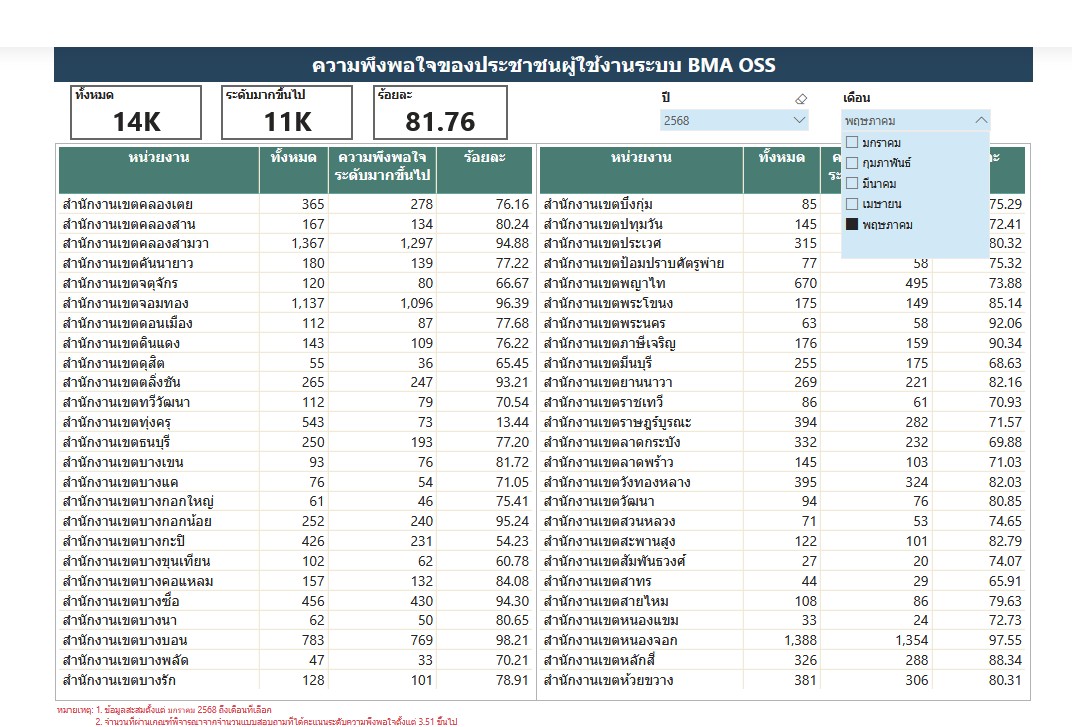The height and width of the screenshot is (727, 1072).
Task: Select สำนักงานเขตหลักสี่ row
Action: (x=783, y=660)
